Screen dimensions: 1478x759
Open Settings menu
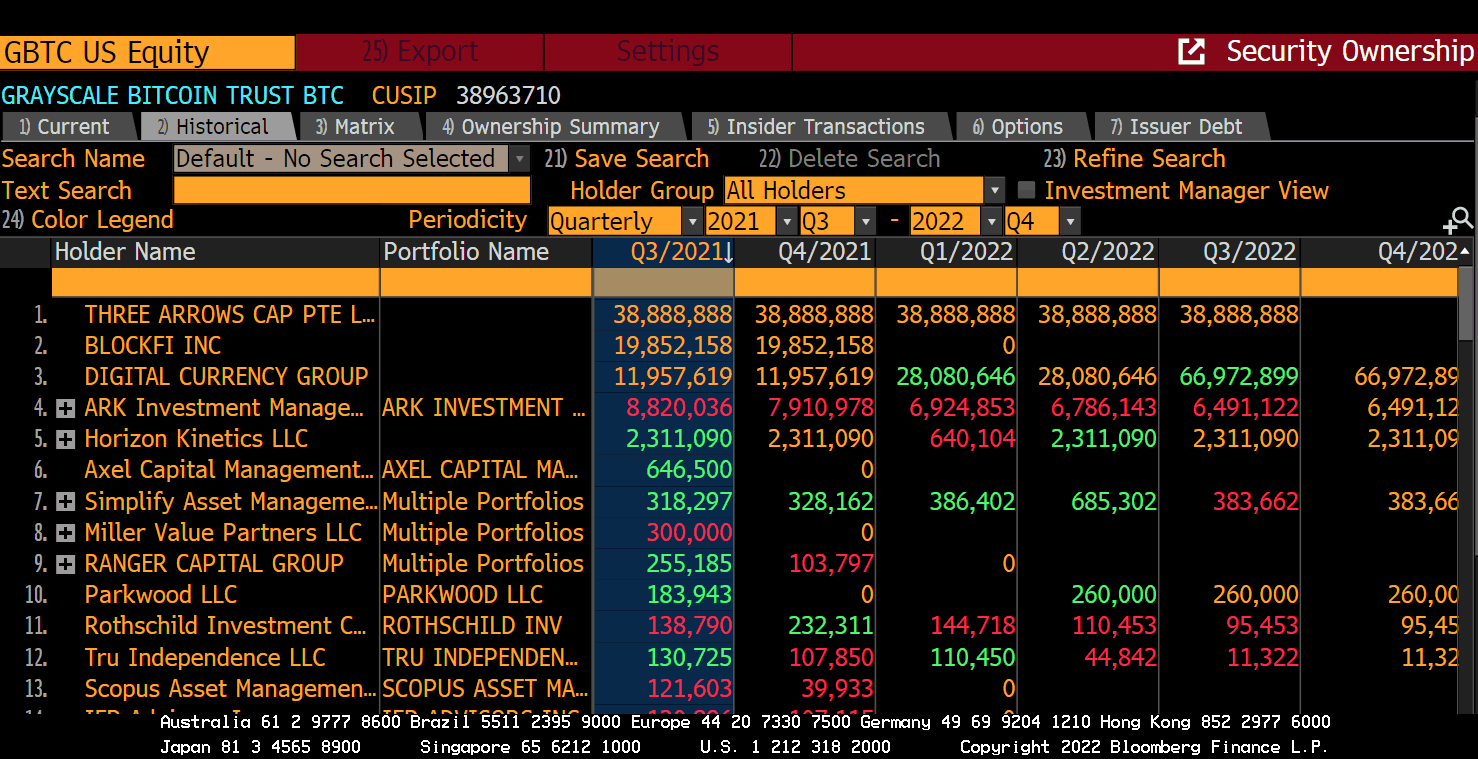[x=668, y=52]
